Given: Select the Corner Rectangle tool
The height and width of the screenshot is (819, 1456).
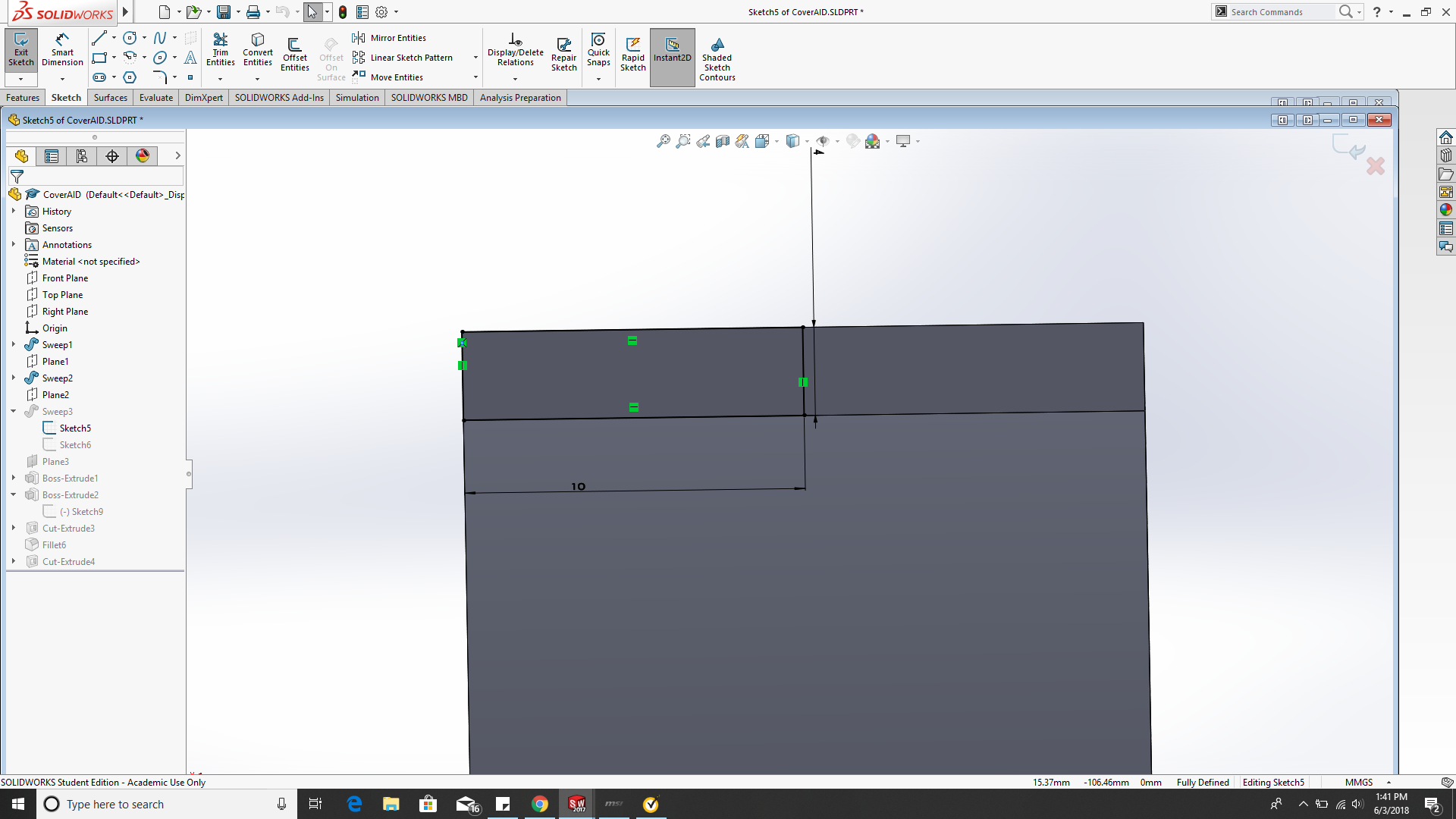Looking at the screenshot, I should [x=99, y=58].
